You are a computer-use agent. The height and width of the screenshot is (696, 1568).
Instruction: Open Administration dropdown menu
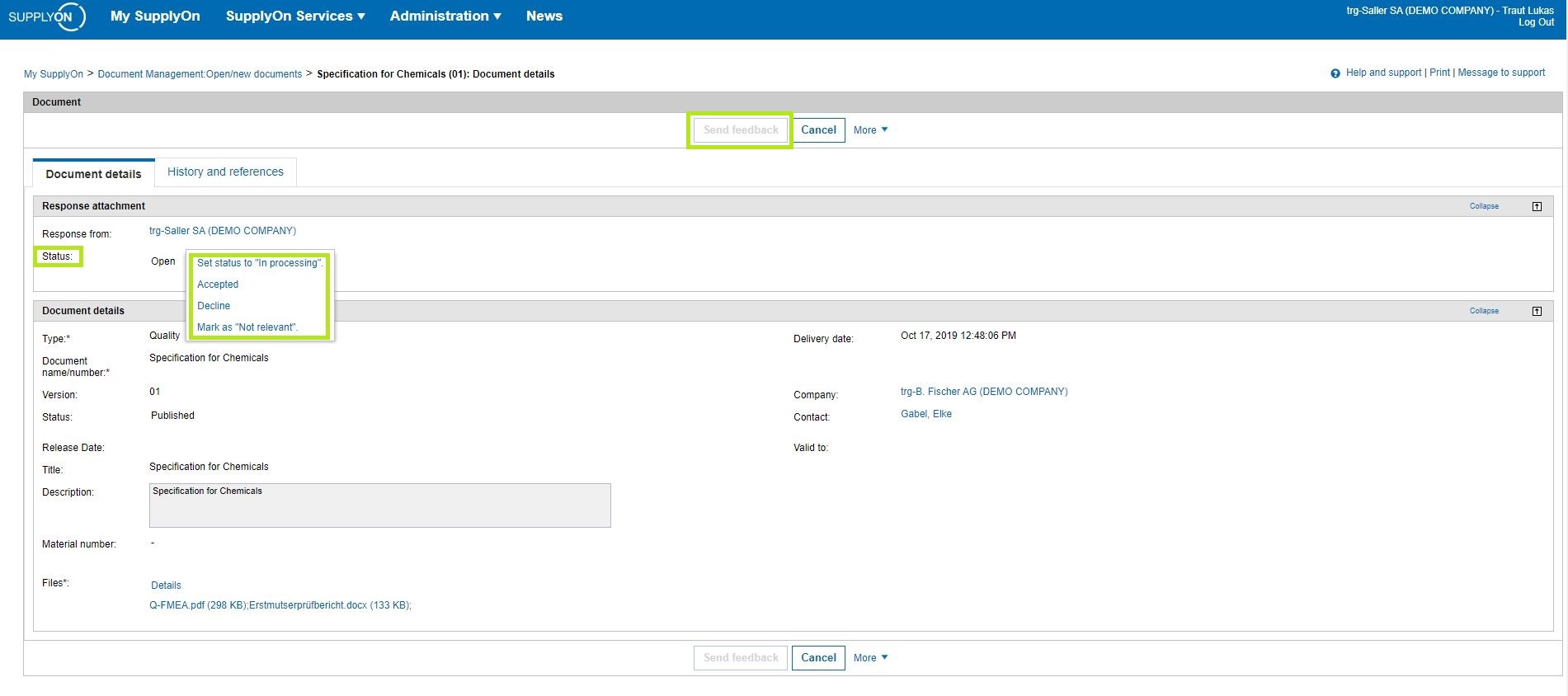coord(445,16)
